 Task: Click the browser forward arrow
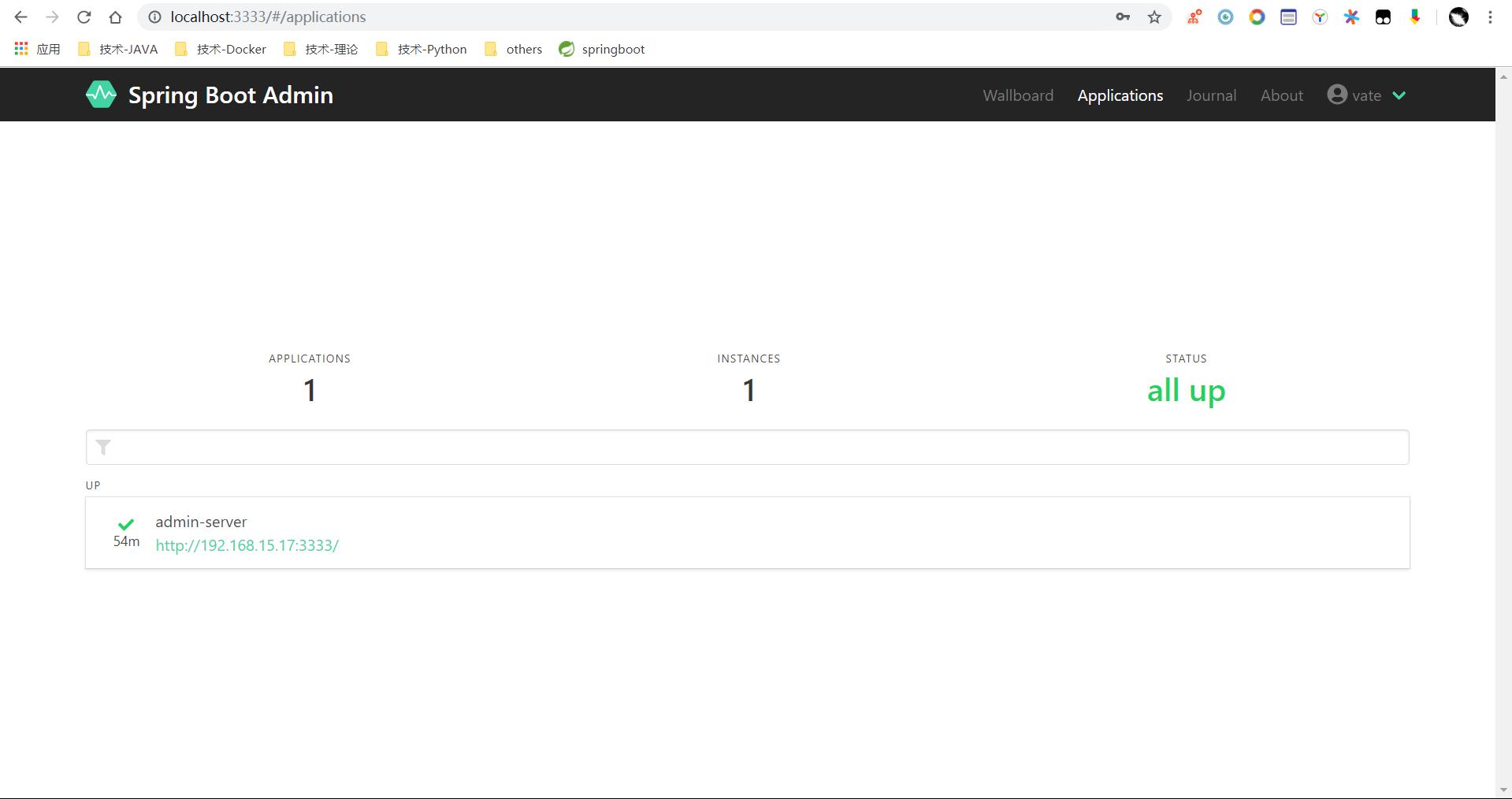pos(52,17)
